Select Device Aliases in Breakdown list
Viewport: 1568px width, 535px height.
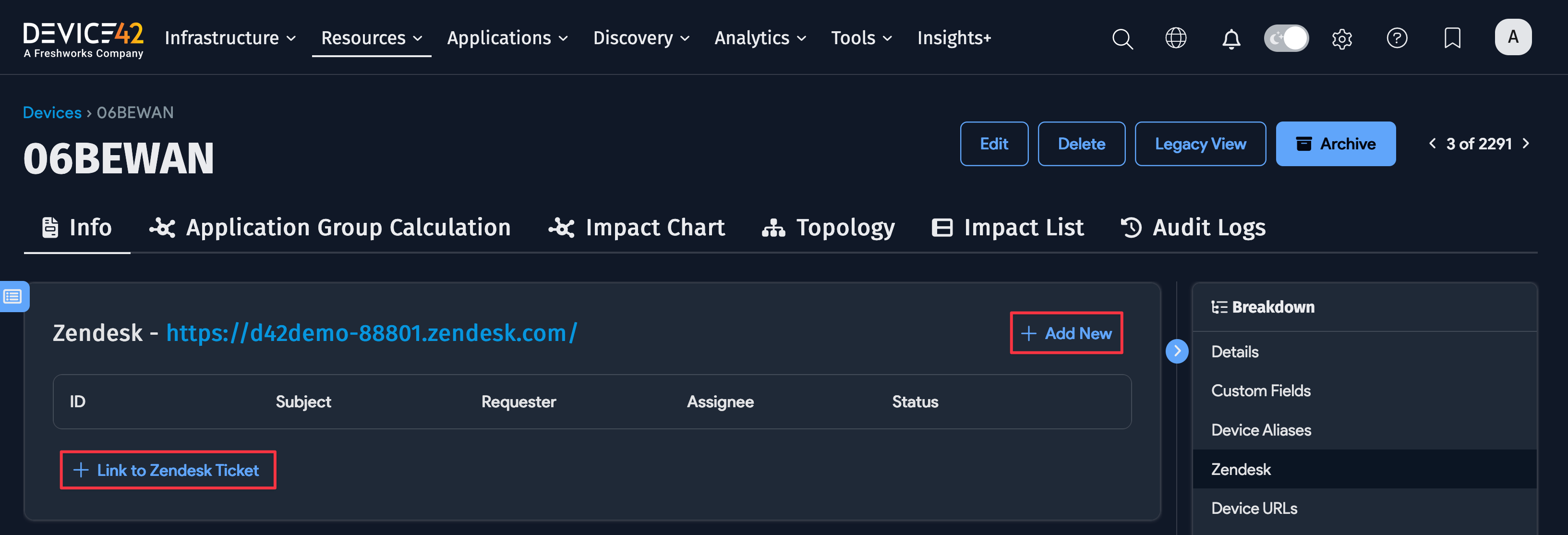(x=1261, y=430)
